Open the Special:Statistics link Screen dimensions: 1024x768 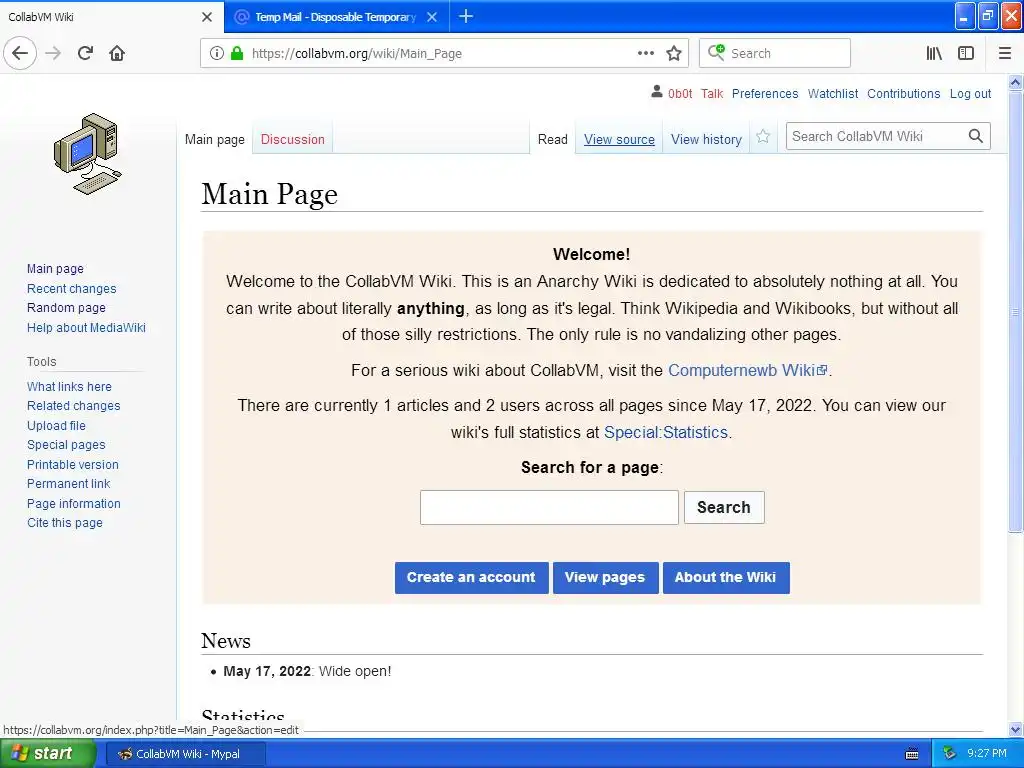pos(665,432)
